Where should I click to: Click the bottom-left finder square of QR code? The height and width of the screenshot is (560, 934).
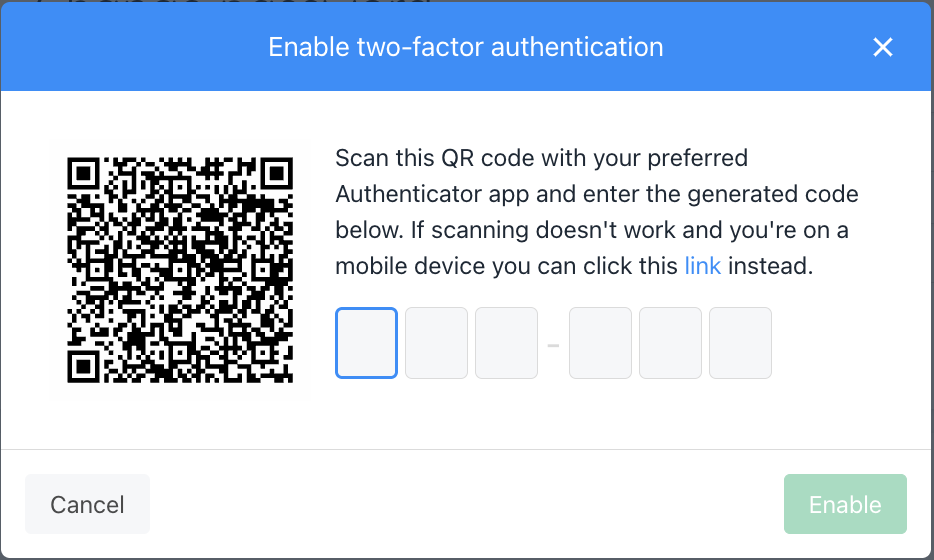click(x=83, y=366)
